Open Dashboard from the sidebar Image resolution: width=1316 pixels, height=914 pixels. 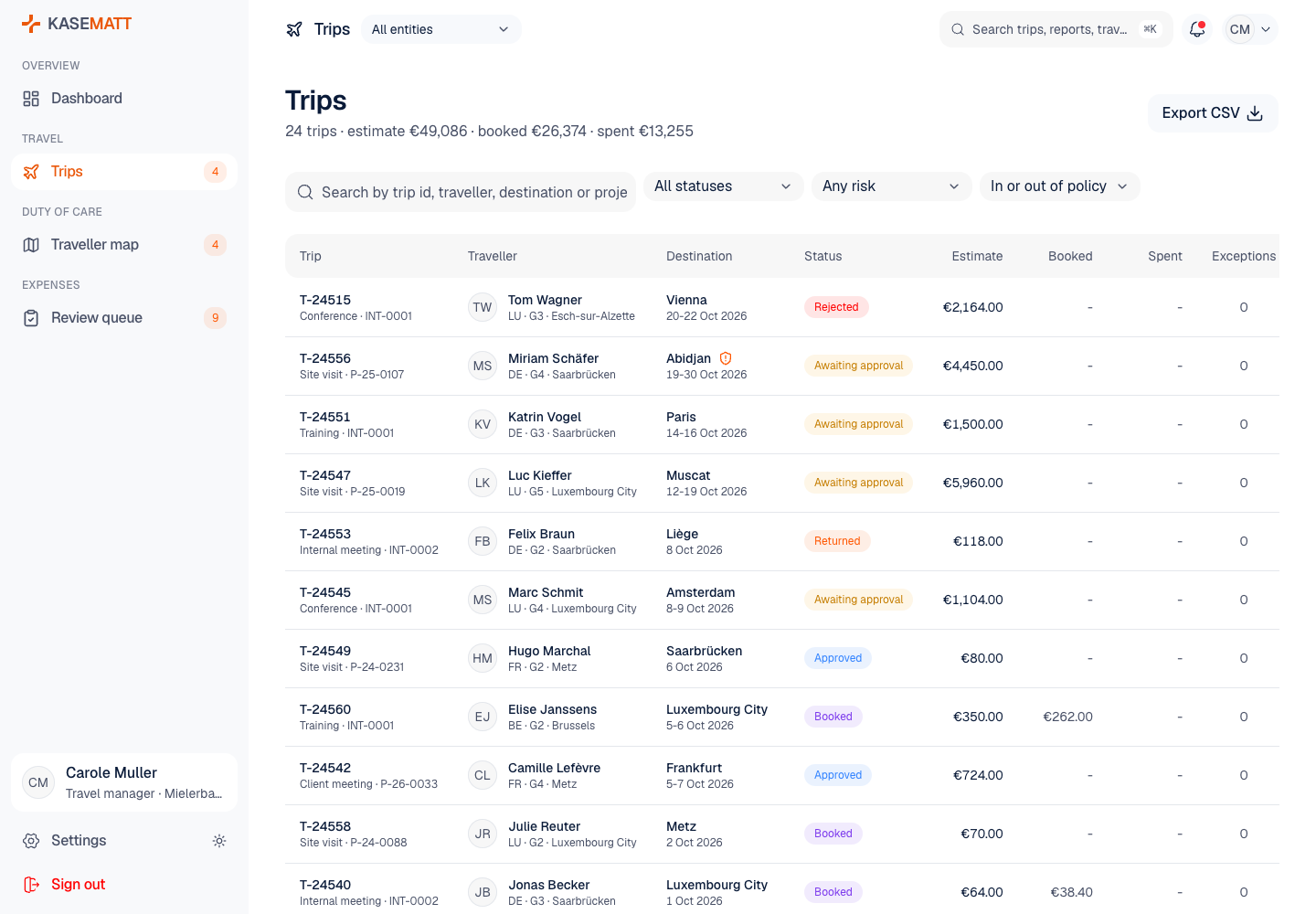point(124,99)
